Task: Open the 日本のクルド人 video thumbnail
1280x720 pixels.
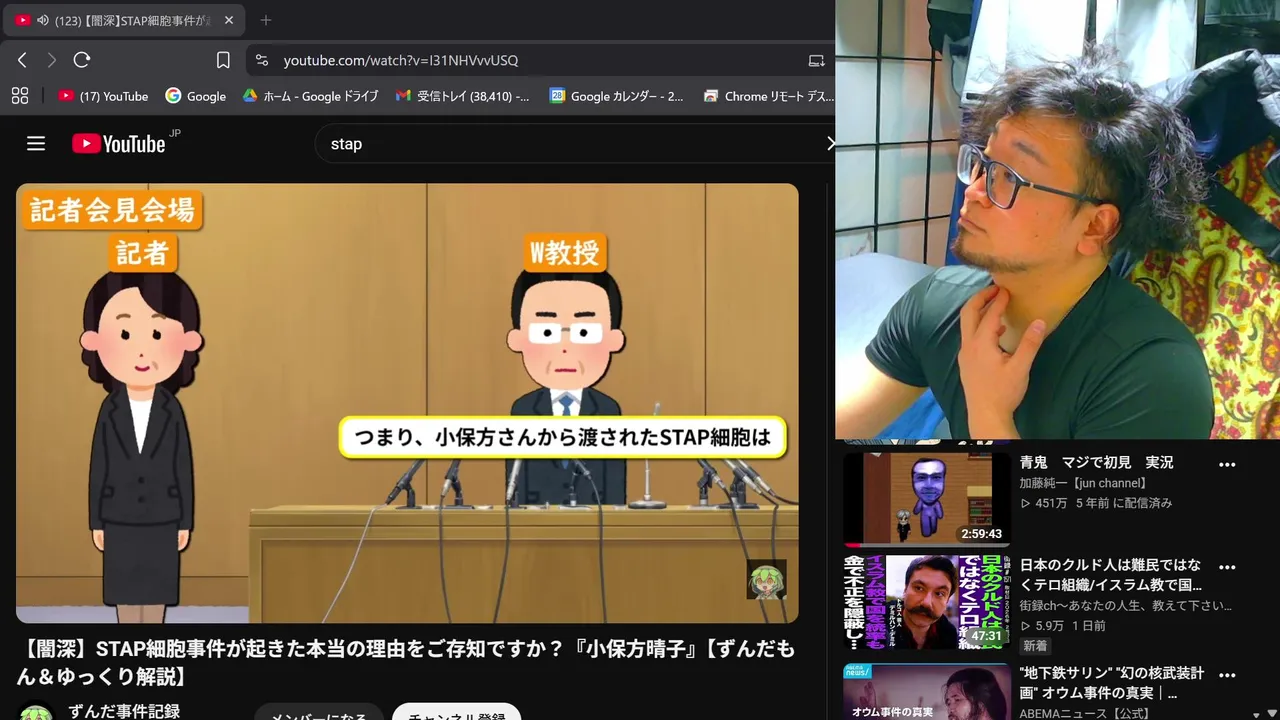Action: pos(926,602)
